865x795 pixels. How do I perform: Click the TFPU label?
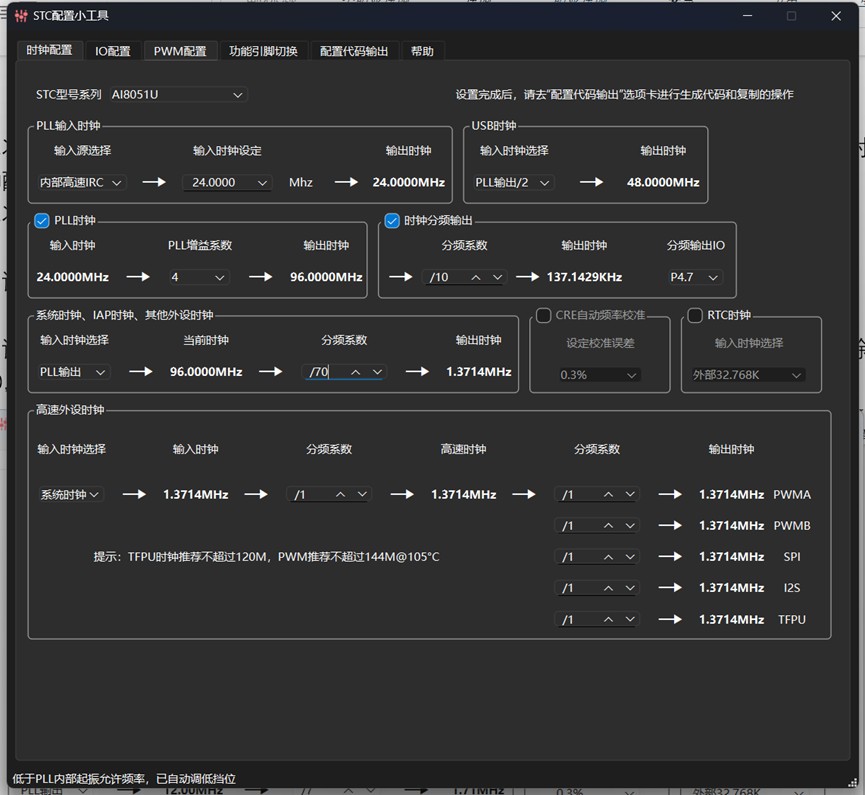point(792,620)
